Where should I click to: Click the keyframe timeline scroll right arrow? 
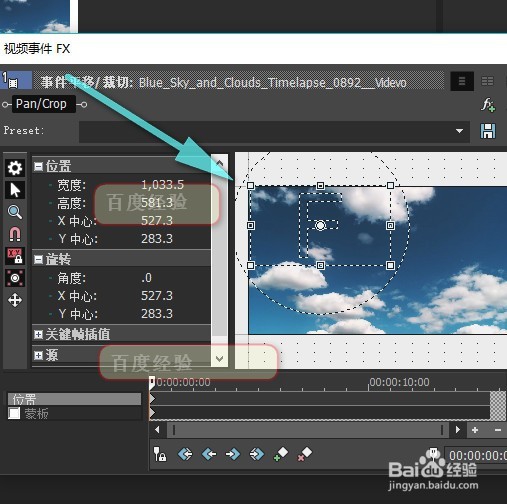(x=458, y=430)
